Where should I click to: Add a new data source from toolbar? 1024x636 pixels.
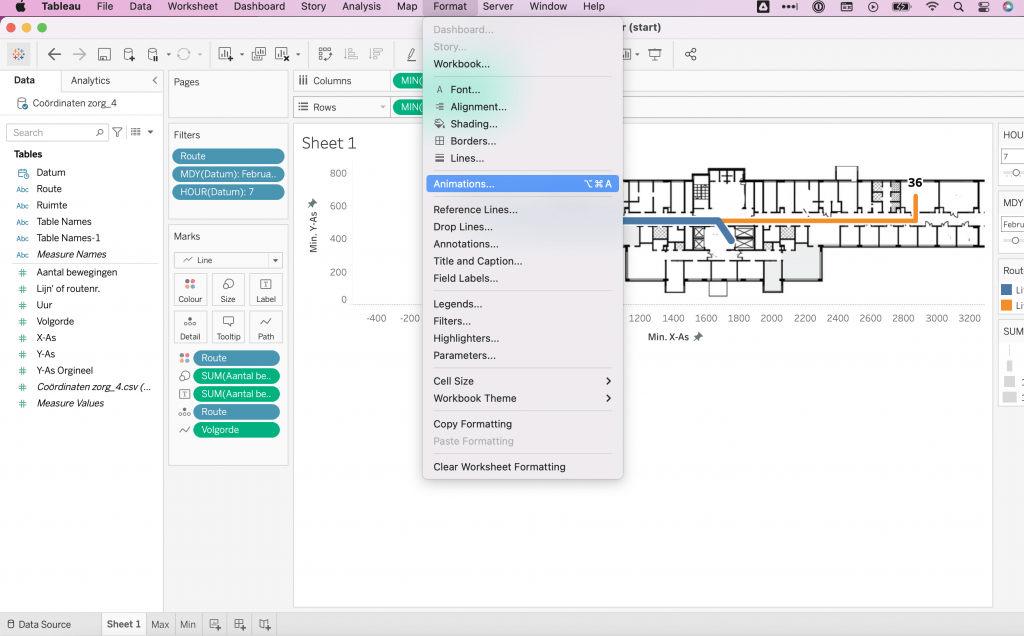click(129, 54)
